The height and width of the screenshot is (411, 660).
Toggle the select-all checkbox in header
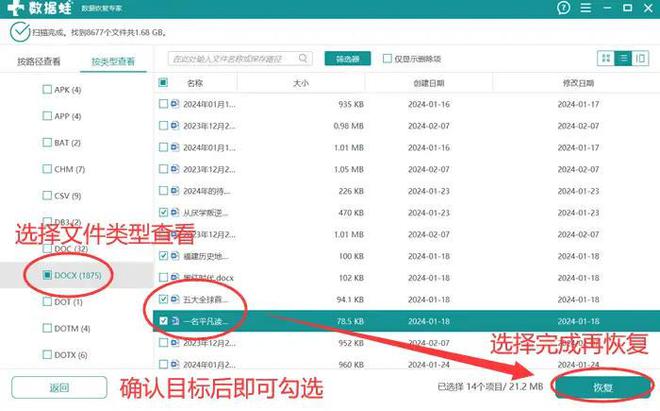[163, 83]
